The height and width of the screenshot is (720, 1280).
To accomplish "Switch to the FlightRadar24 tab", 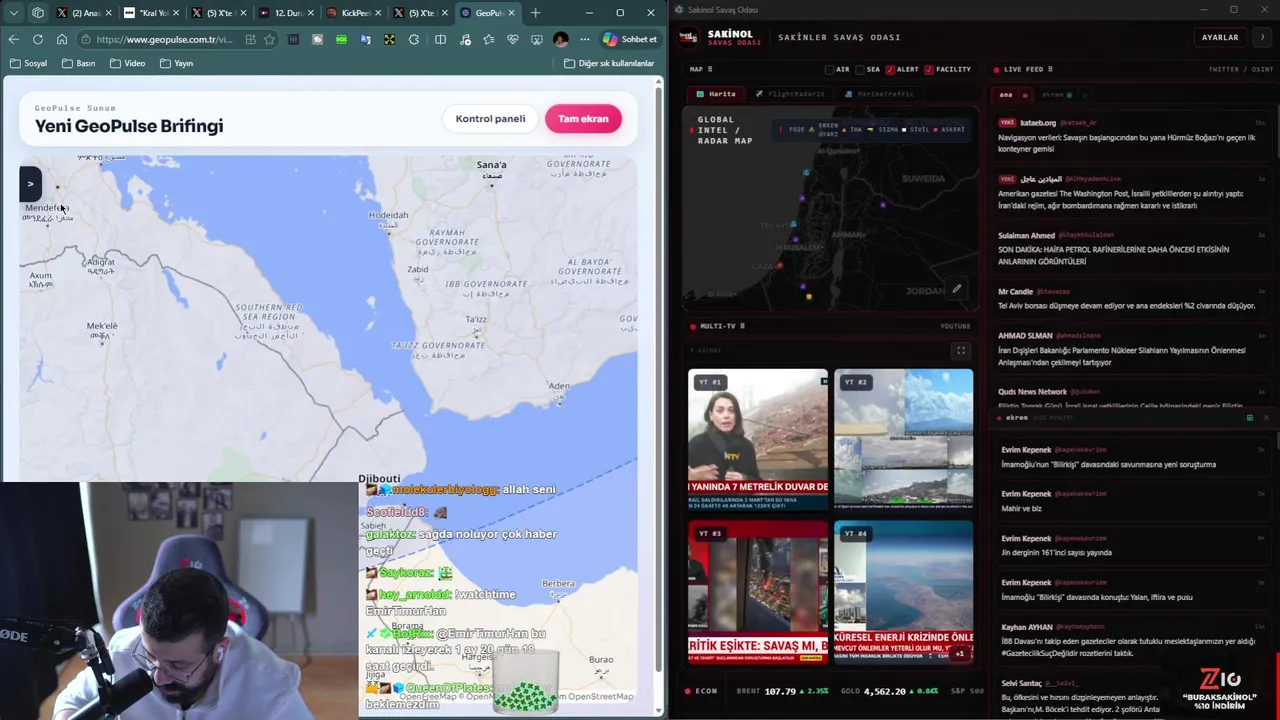I will tap(790, 94).
